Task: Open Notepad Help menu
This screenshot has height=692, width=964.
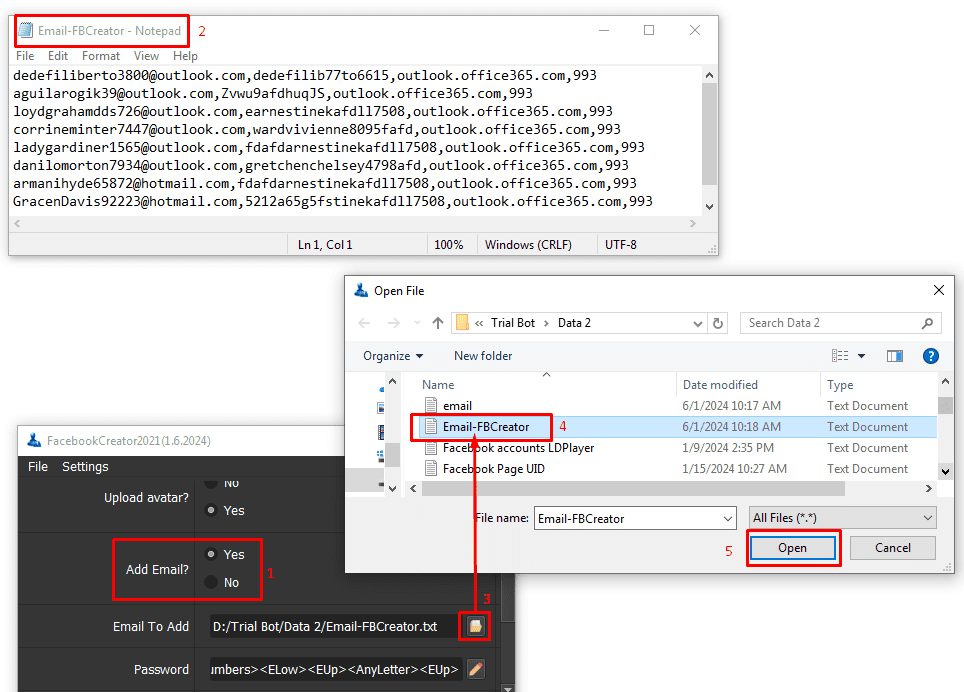Action: (185, 56)
